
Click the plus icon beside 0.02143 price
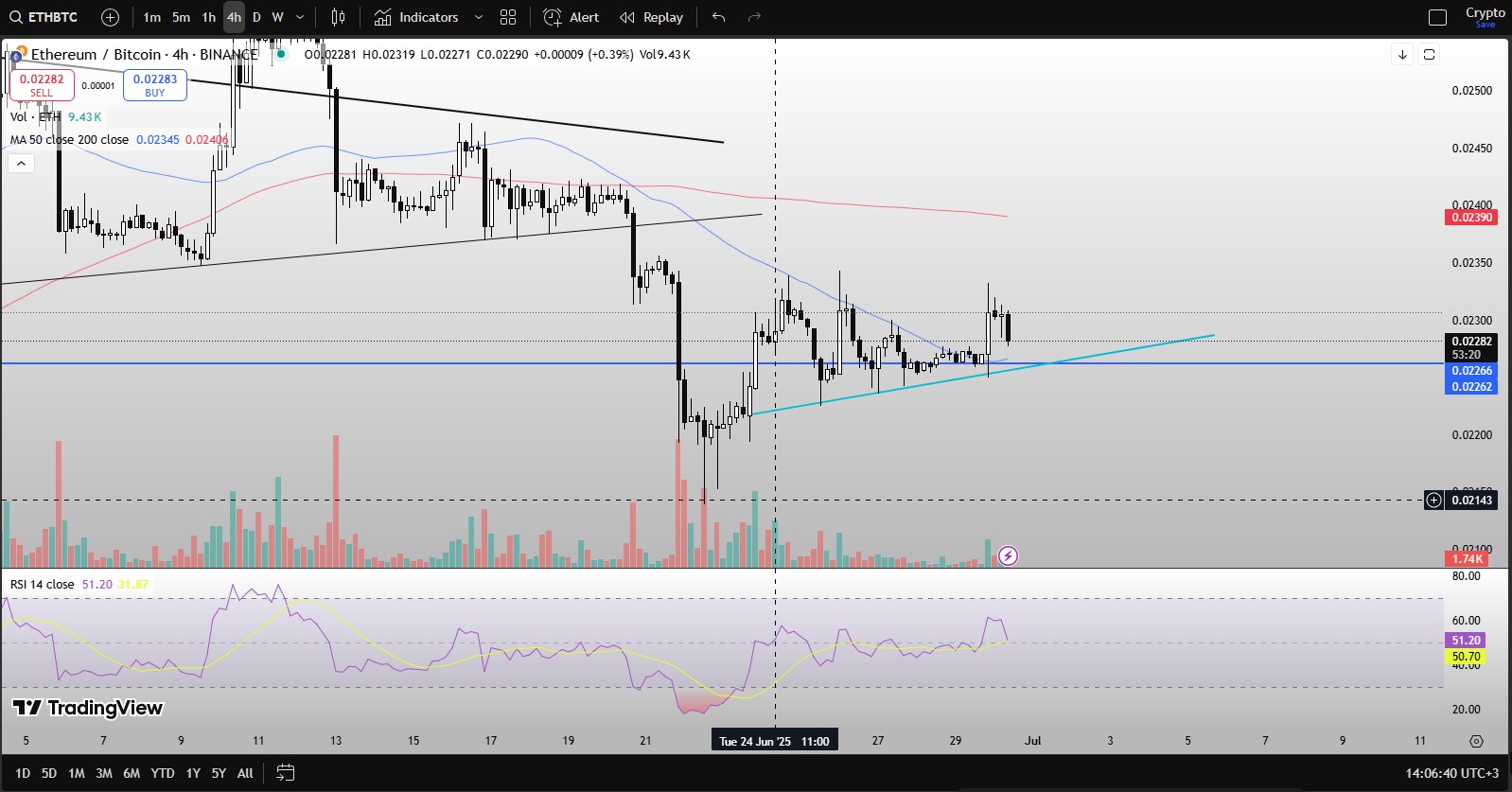pos(1434,500)
